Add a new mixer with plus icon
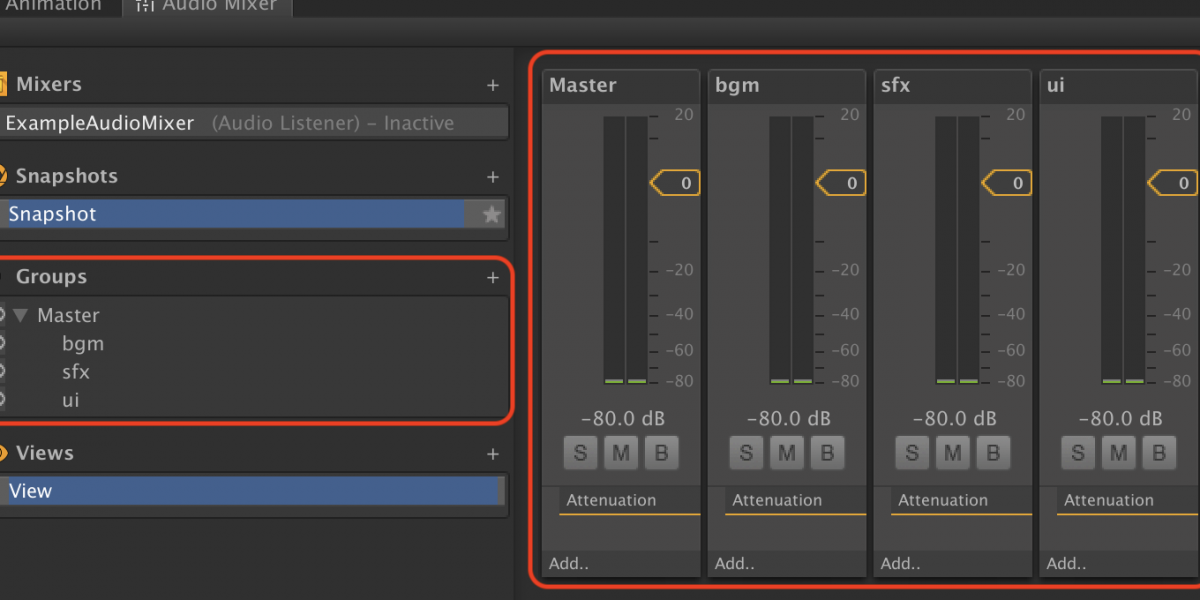Screen dimensions: 1200x600 492,86
